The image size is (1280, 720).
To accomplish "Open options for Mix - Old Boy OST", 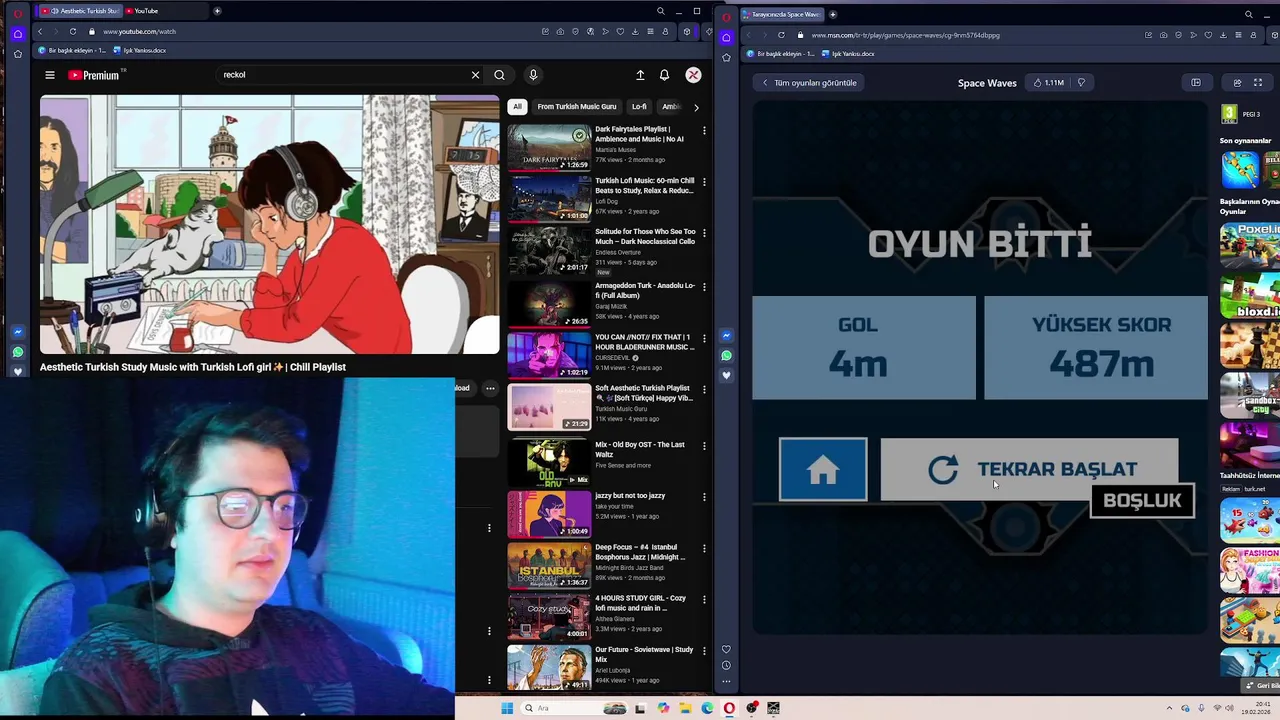I will pos(704,445).
